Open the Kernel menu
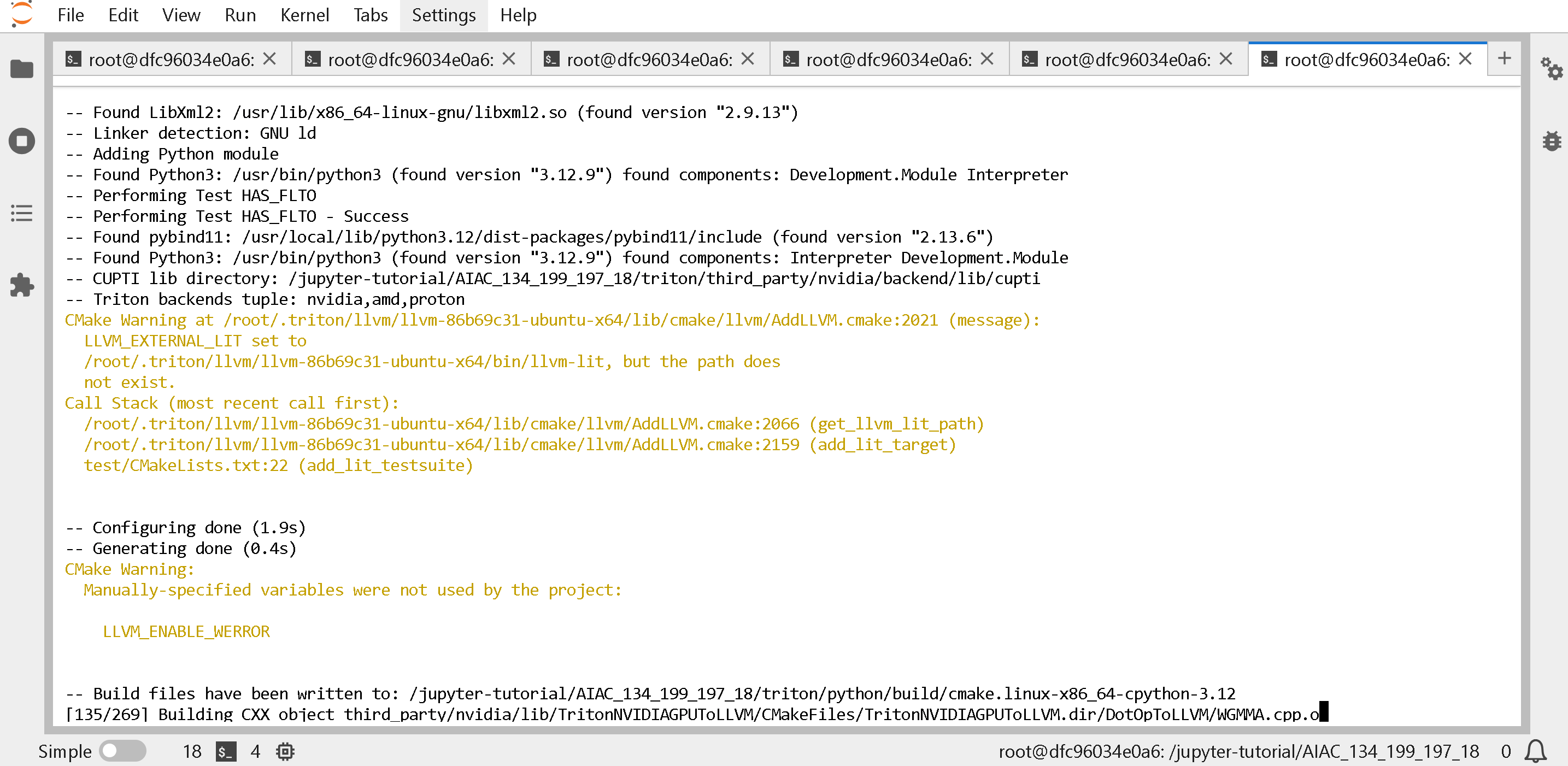 [x=304, y=15]
